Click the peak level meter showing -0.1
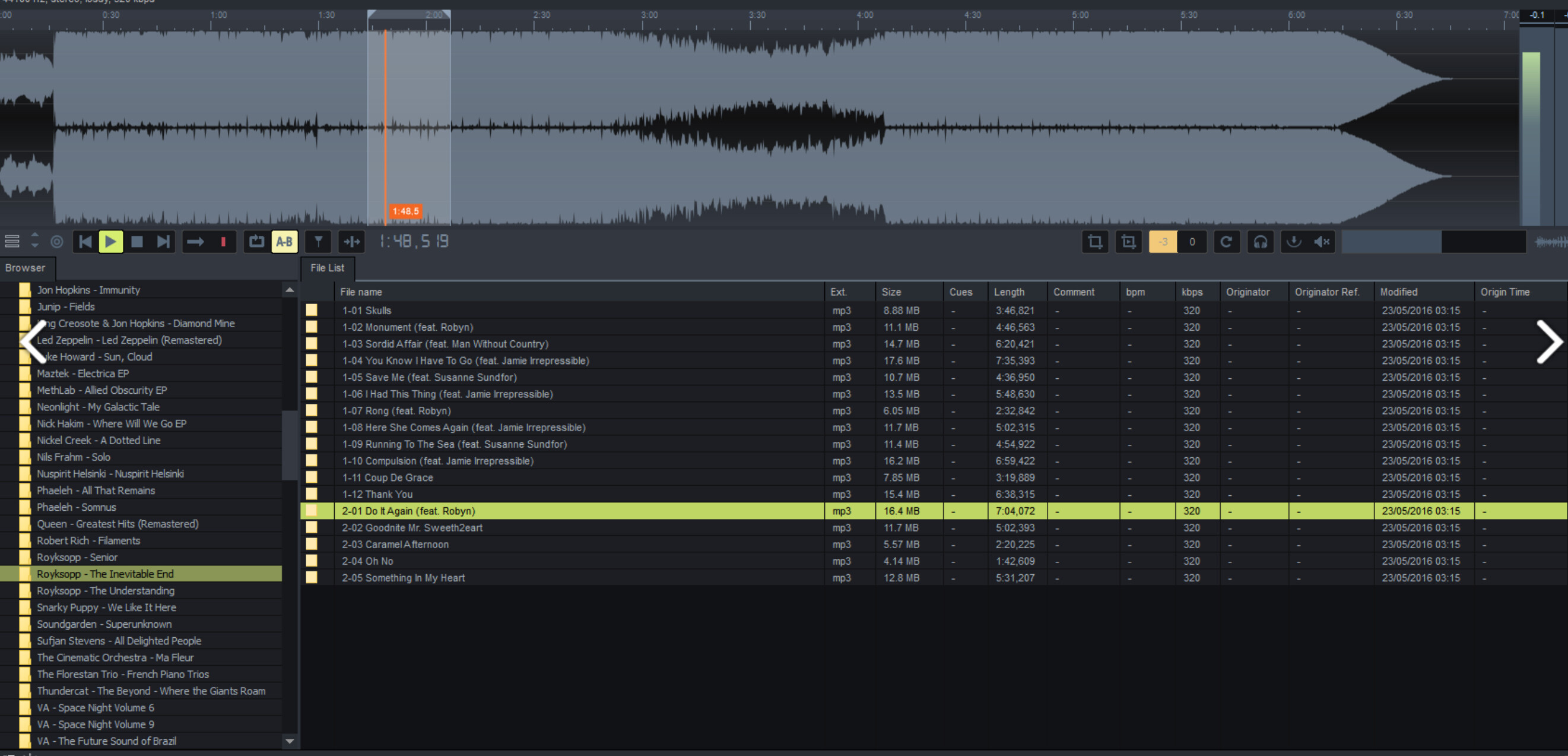 click(1537, 15)
